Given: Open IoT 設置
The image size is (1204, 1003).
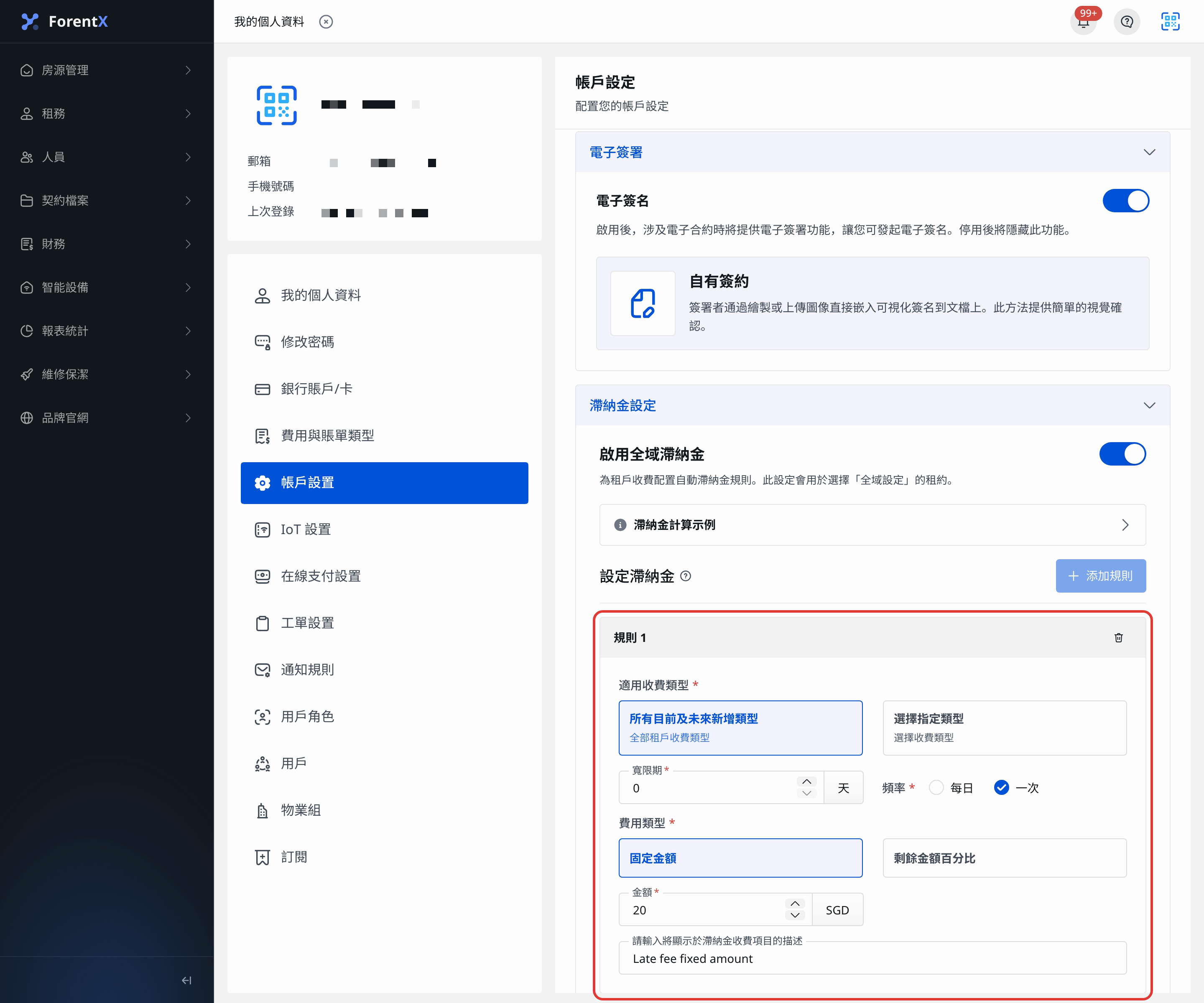Looking at the screenshot, I should (x=384, y=530).
